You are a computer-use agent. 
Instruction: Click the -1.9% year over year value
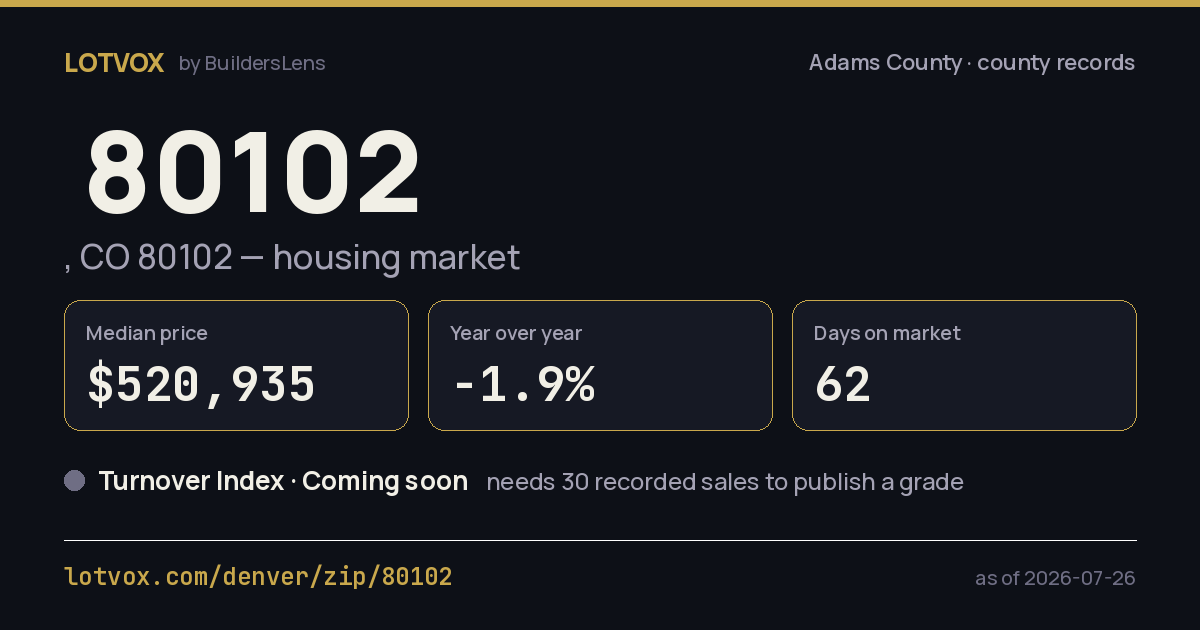pos(523,385)
